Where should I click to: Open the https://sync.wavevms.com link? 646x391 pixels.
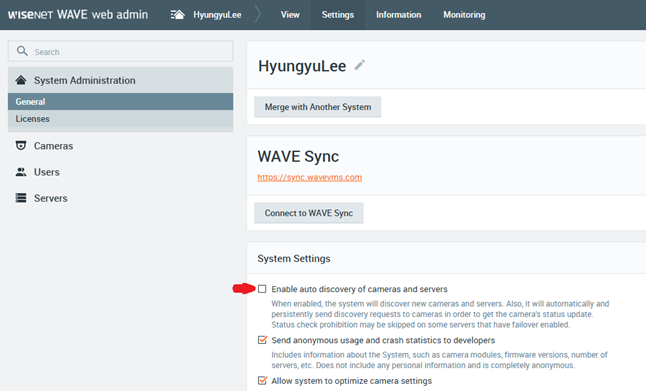310,177
